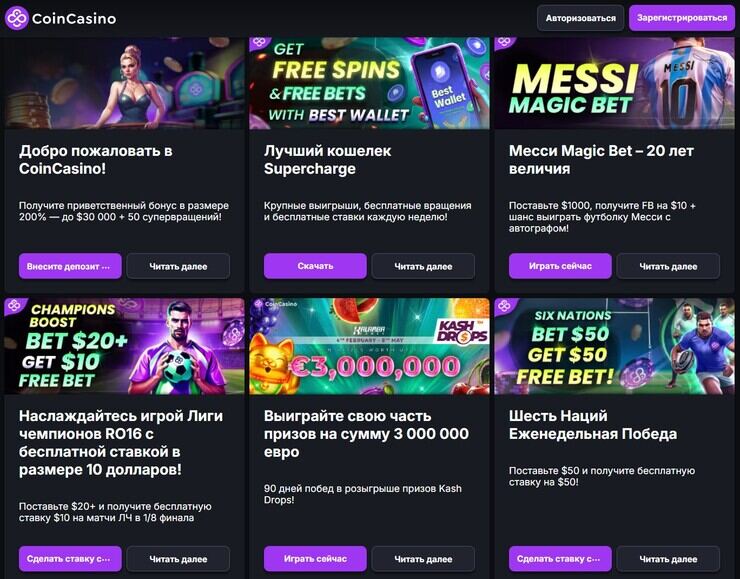Open the welcome dealer banner image
The width and height of the screenshot is (740, 579).
(x=125, y=83)
